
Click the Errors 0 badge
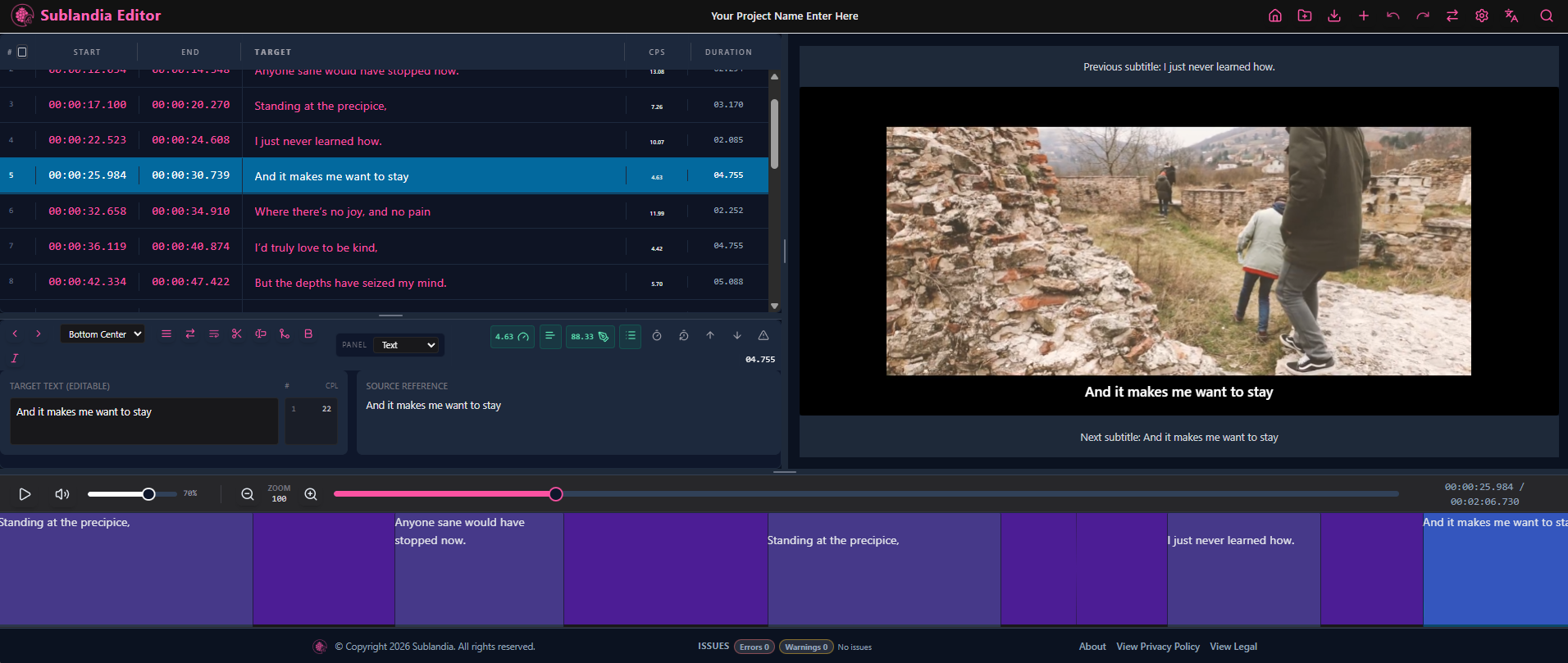point(754,647)
